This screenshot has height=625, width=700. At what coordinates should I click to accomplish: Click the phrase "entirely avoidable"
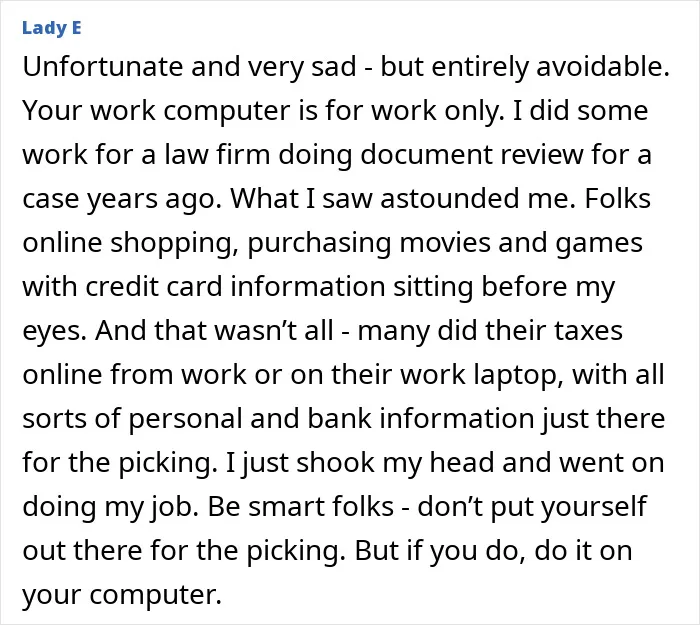pos(547,67)
